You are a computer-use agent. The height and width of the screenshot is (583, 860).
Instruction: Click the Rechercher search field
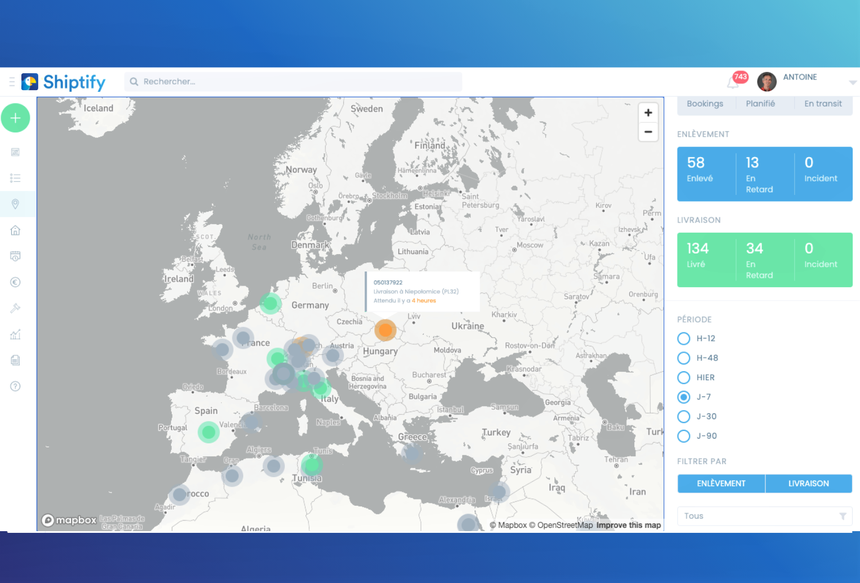point(293,82)
